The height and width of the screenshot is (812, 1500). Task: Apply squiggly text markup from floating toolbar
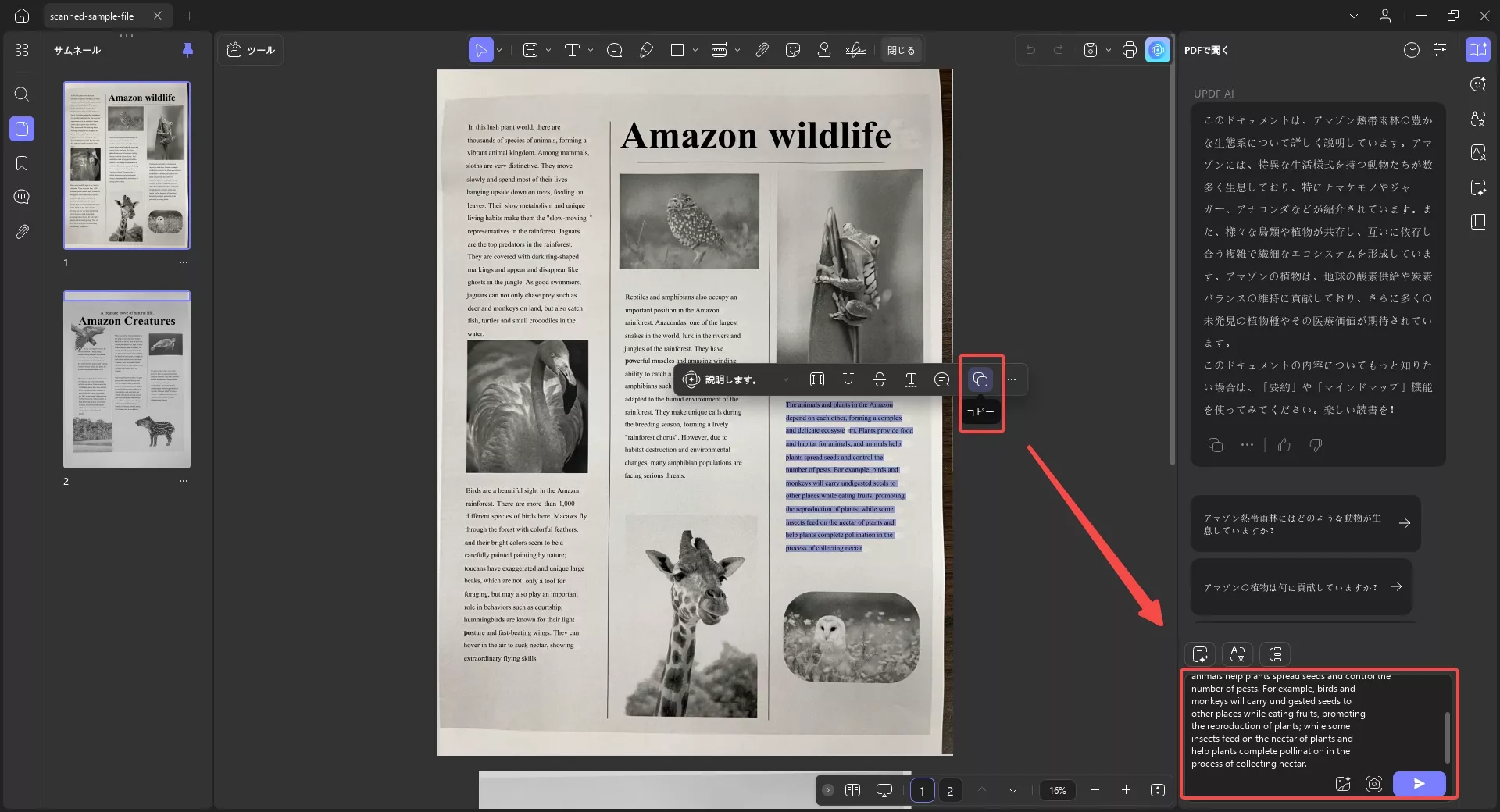(x=911, y=379)
